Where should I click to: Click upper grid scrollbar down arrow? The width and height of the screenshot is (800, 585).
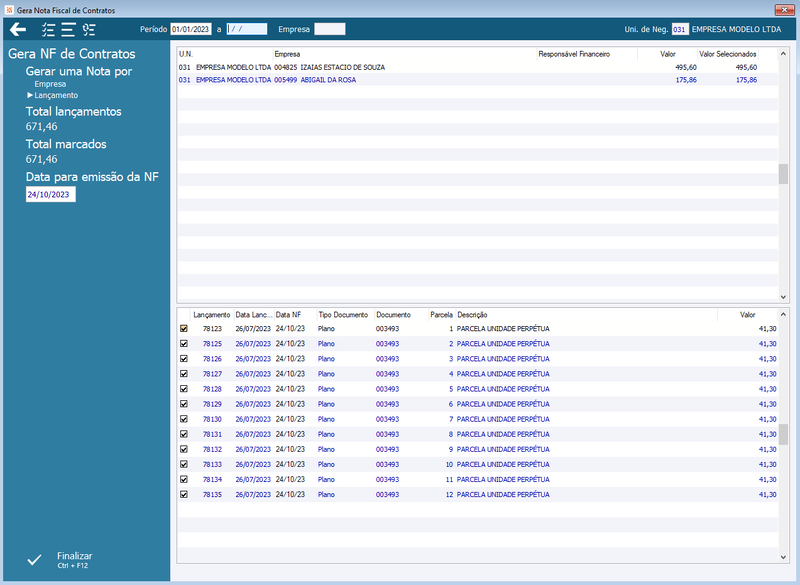coord(783,296)
